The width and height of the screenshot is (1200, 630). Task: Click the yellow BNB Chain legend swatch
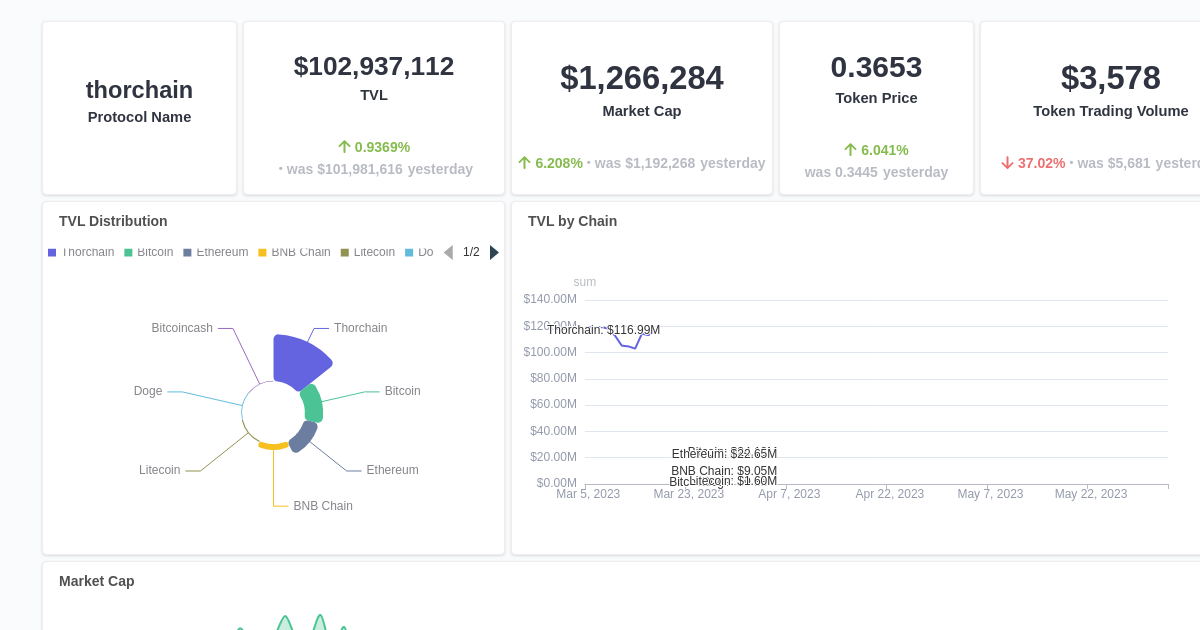pyautogui.click(x=262, y=253)
